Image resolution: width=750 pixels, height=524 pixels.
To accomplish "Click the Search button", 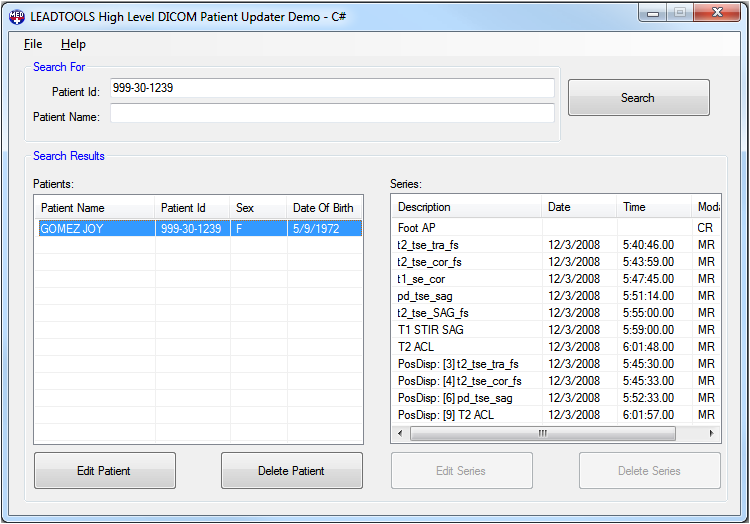I will 638,98.
